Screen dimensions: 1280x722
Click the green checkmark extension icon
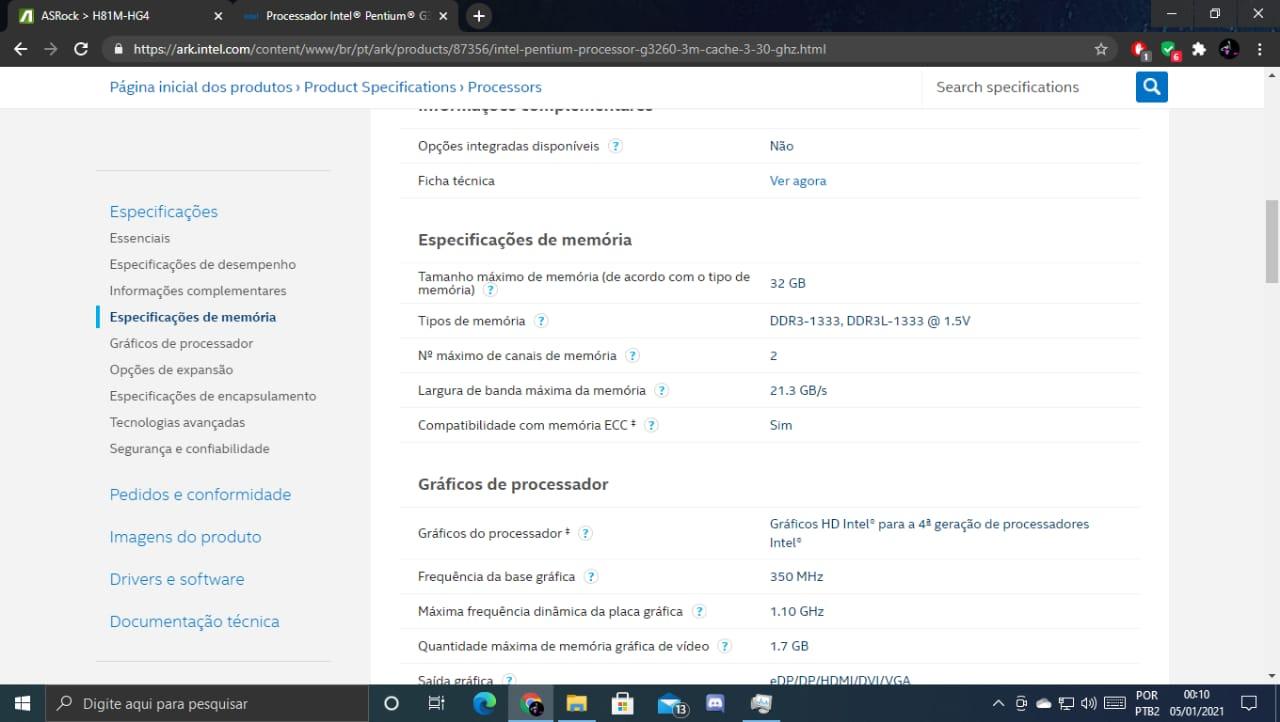click(1169, 49)
